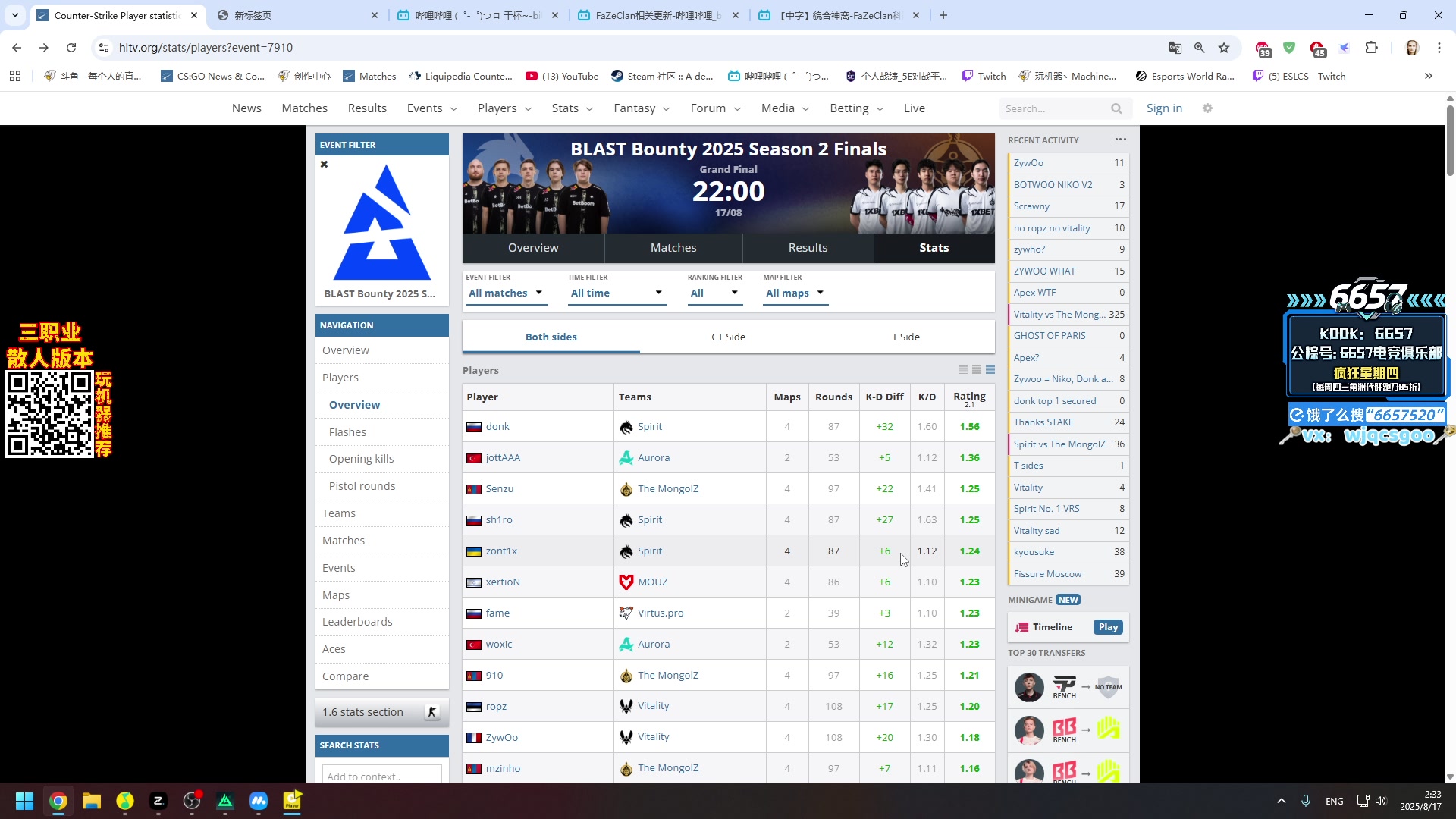Open ZywOo's player stats link
This screenshot has height=819, width=1456.
pos(501,738)
